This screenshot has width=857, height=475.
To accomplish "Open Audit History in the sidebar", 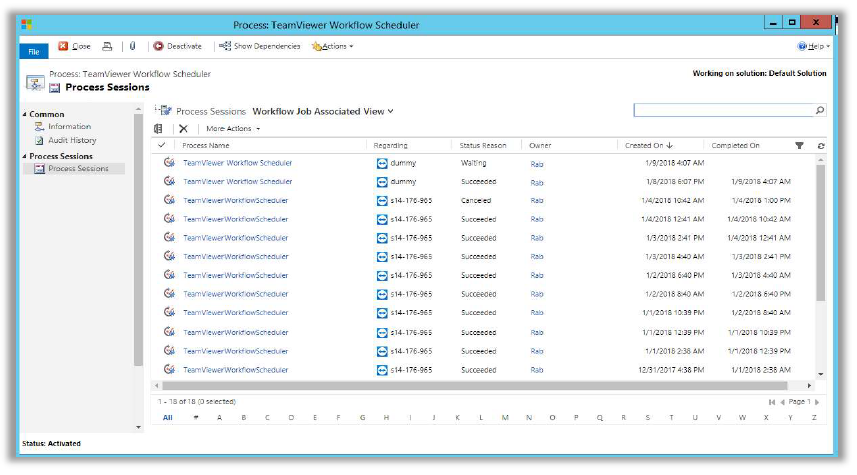I will point(72,140).
